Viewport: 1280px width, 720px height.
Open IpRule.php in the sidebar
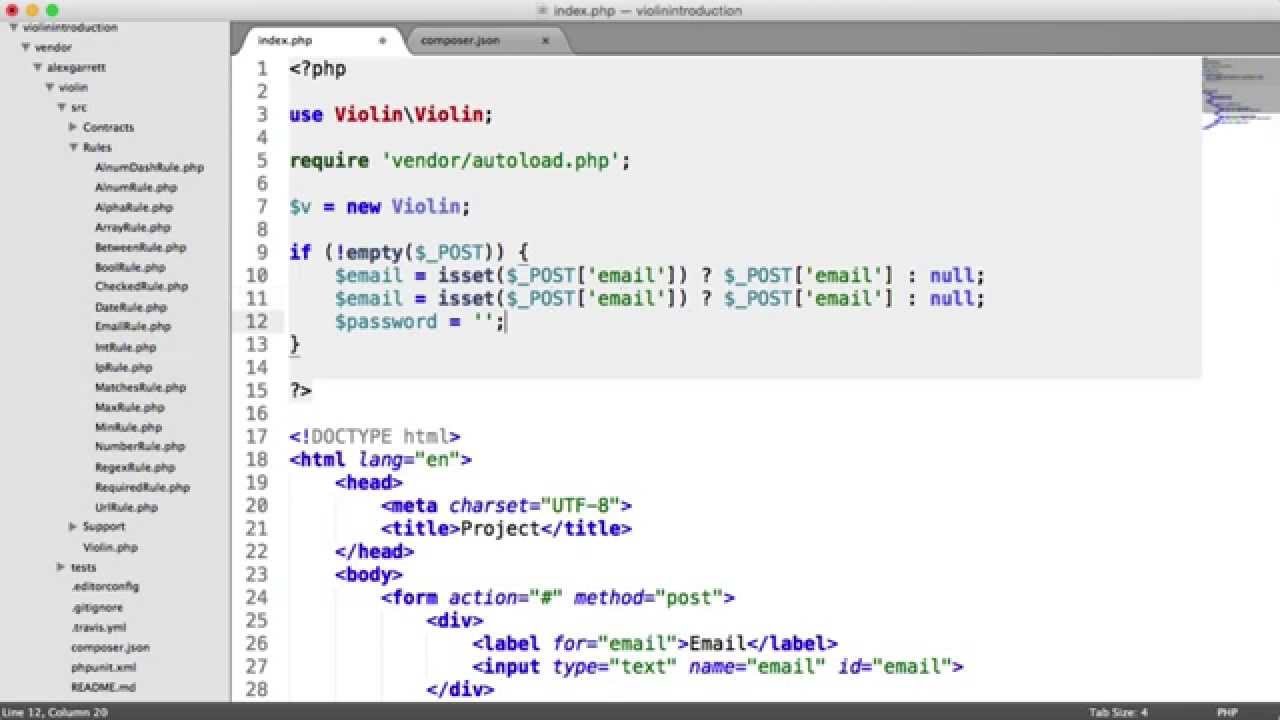pos(123,367)
